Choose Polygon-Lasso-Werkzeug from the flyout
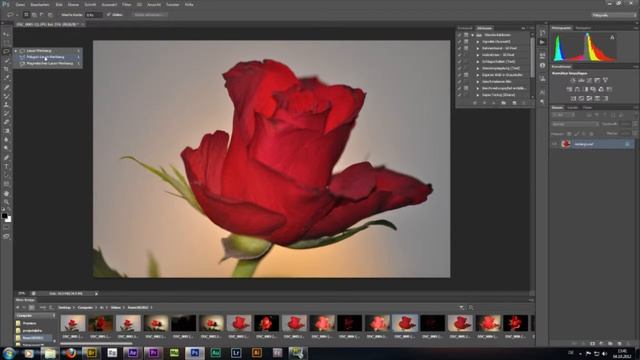 pyautogui.click(x=48, y=57)
